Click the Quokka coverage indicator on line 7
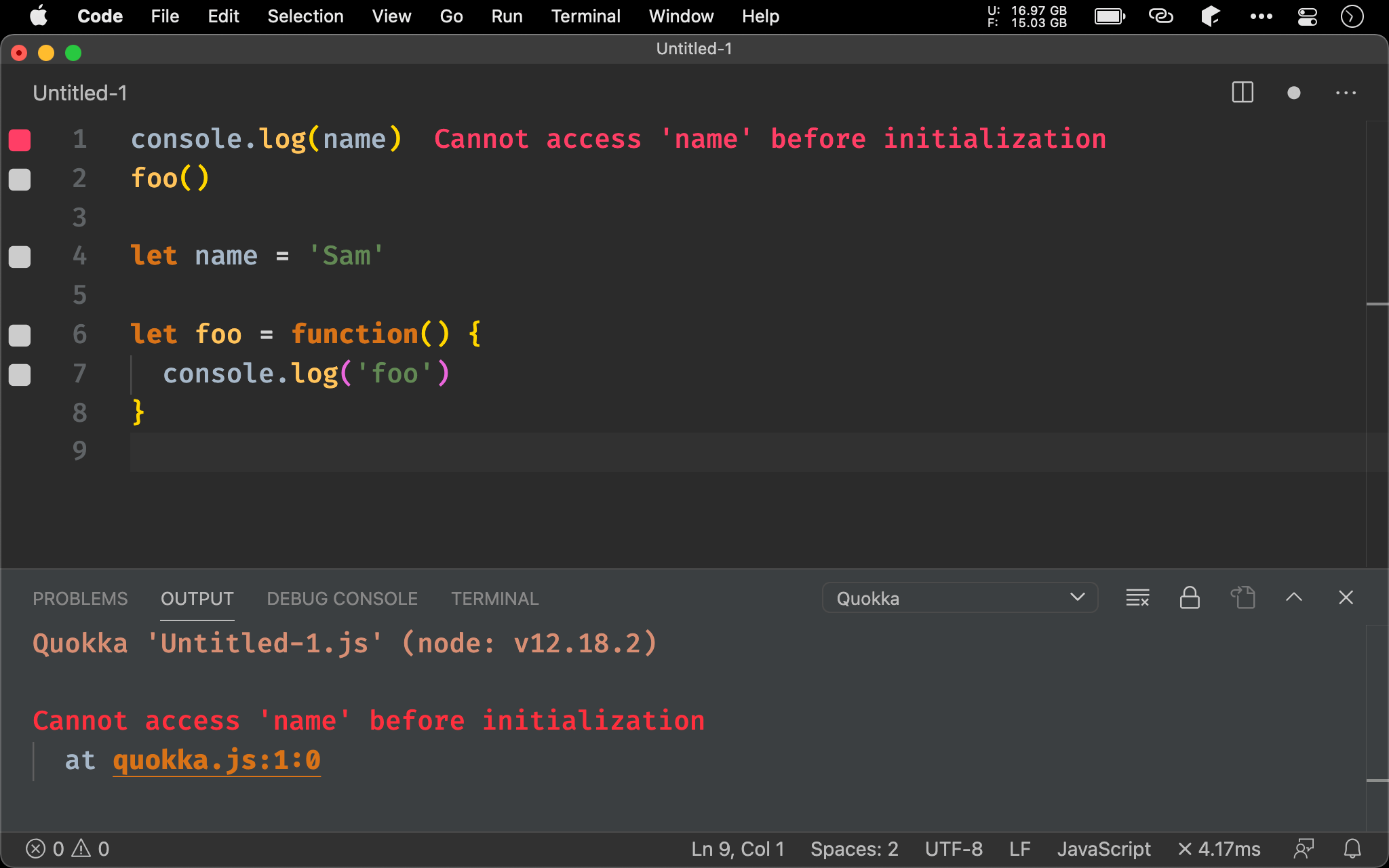Image resolution: width=1389 pixels, height=868 pixels. click(20, 374)
